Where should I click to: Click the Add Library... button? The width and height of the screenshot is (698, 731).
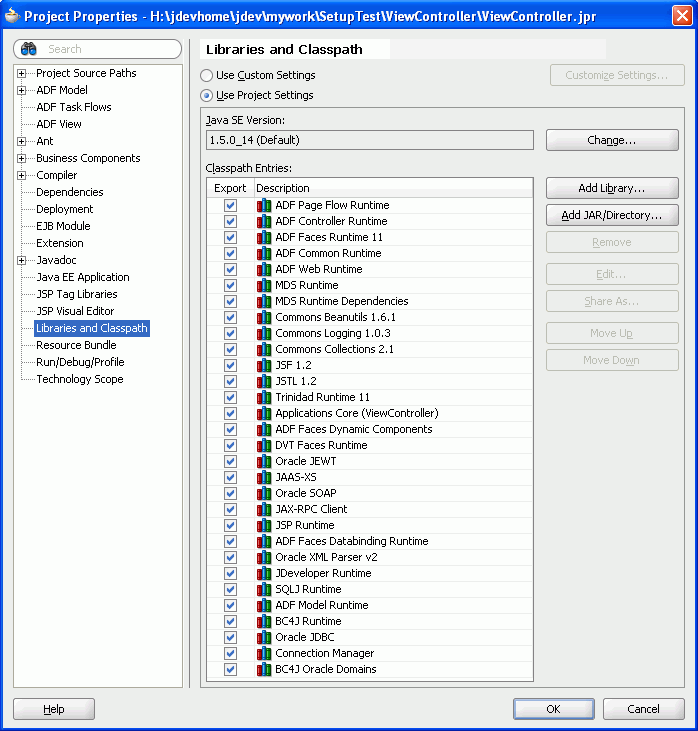(x=612, y=188)
